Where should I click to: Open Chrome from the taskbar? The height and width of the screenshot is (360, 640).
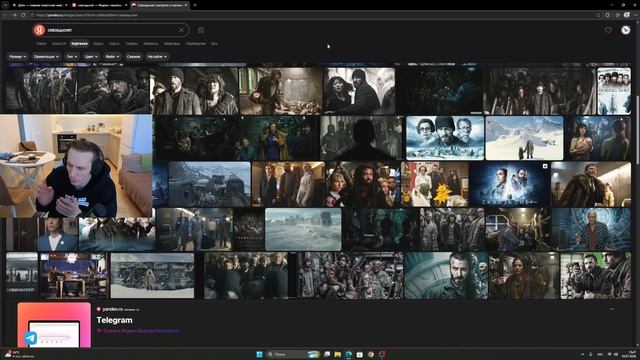point(371,354)
